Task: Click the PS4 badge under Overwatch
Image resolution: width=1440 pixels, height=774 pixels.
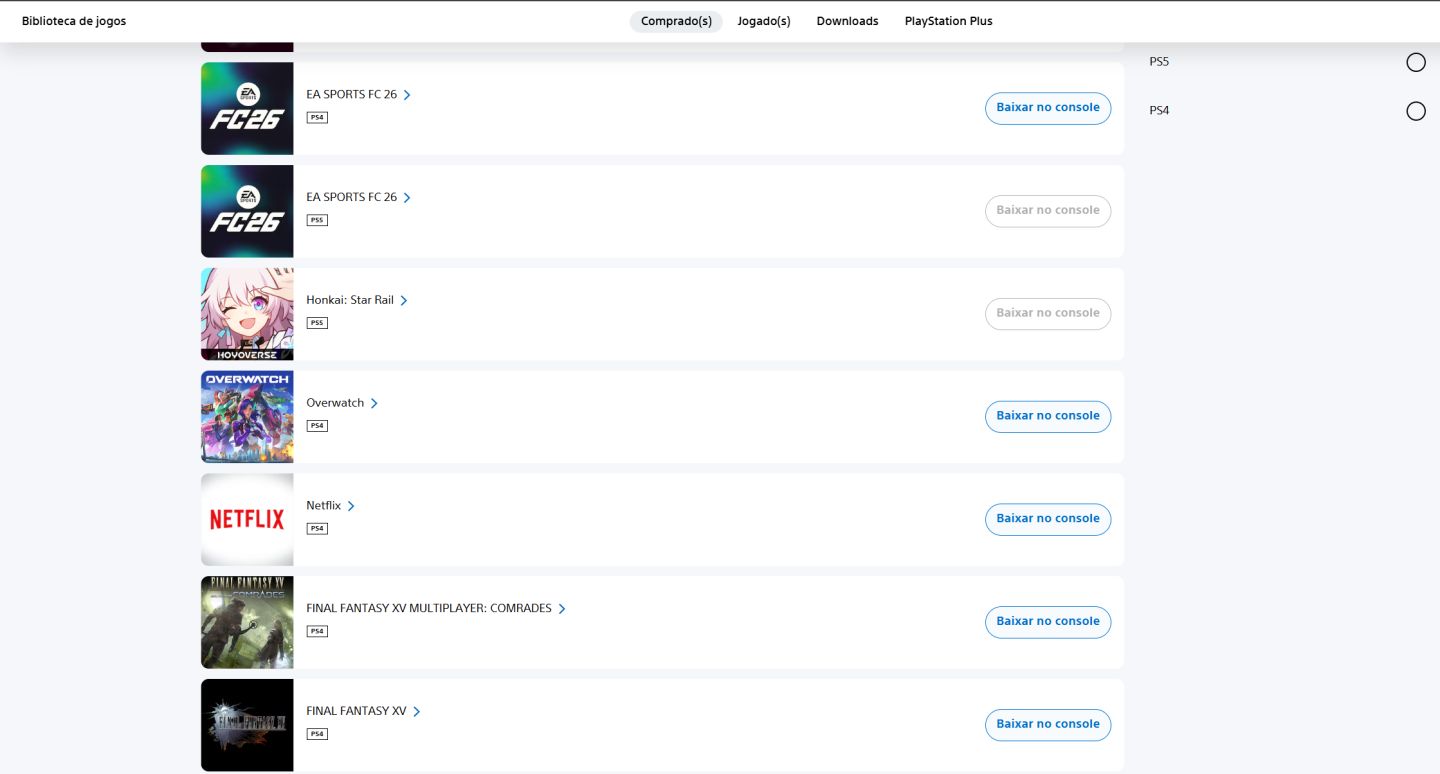Action: (x=317, y=426)
